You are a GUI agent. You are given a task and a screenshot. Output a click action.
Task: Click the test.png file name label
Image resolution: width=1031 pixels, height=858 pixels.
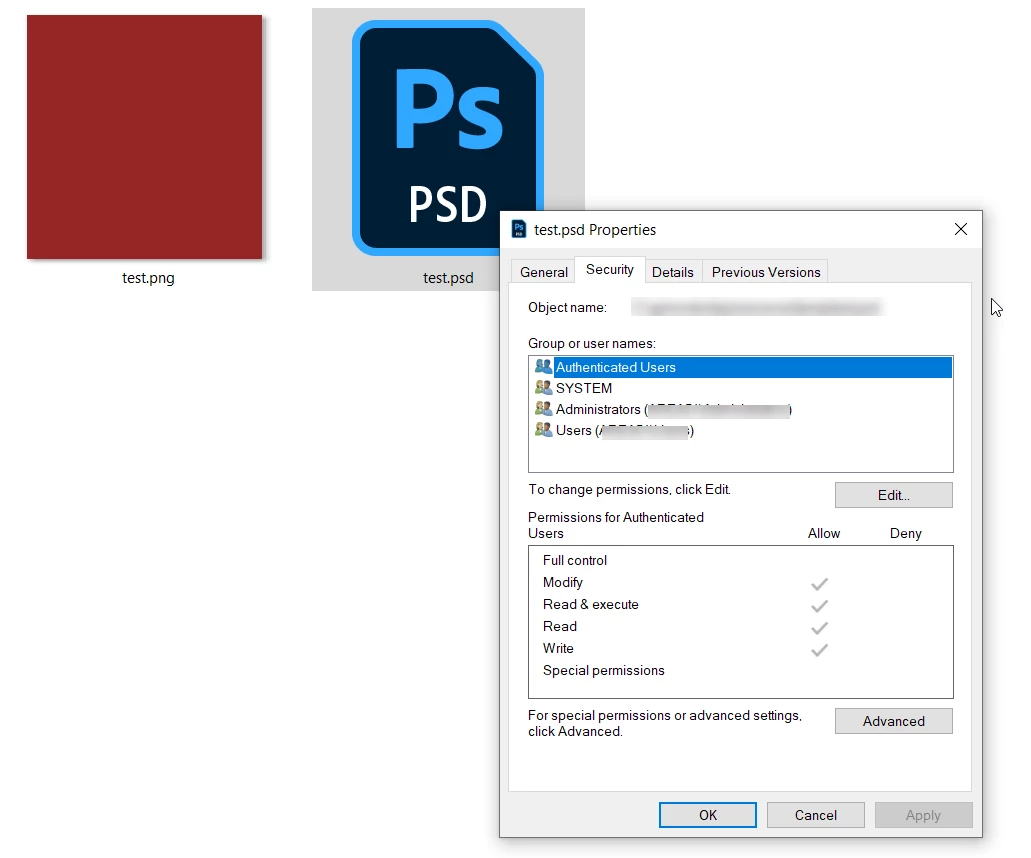148,278
